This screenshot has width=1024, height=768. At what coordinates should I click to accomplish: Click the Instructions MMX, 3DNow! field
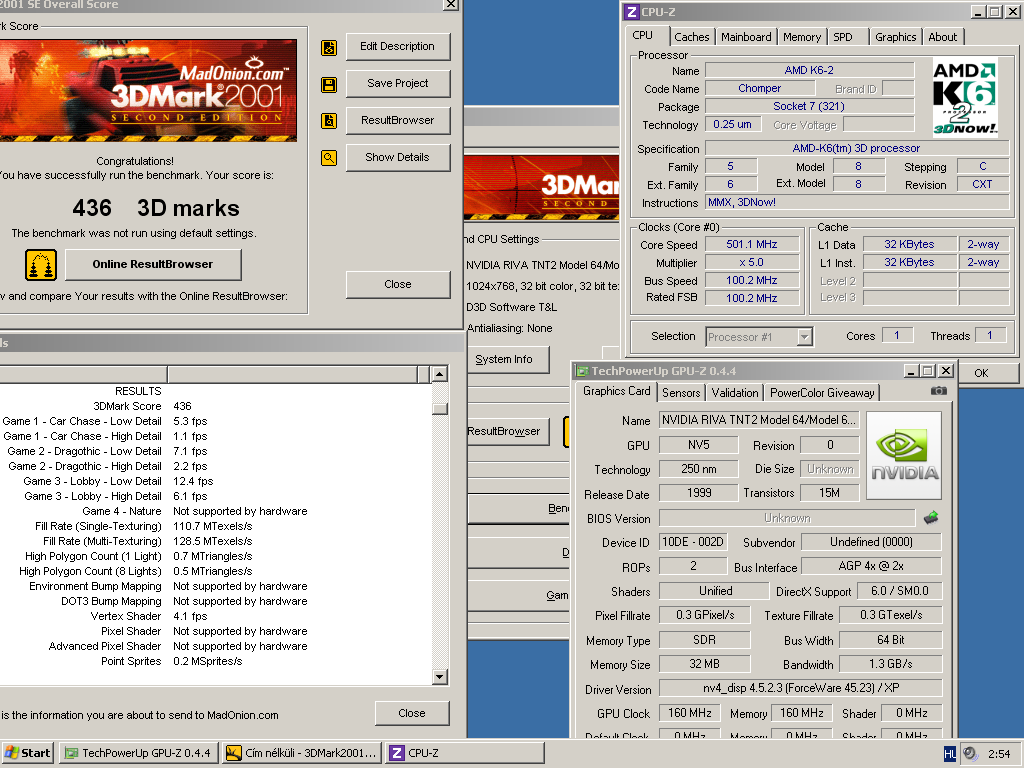point(857,202)
